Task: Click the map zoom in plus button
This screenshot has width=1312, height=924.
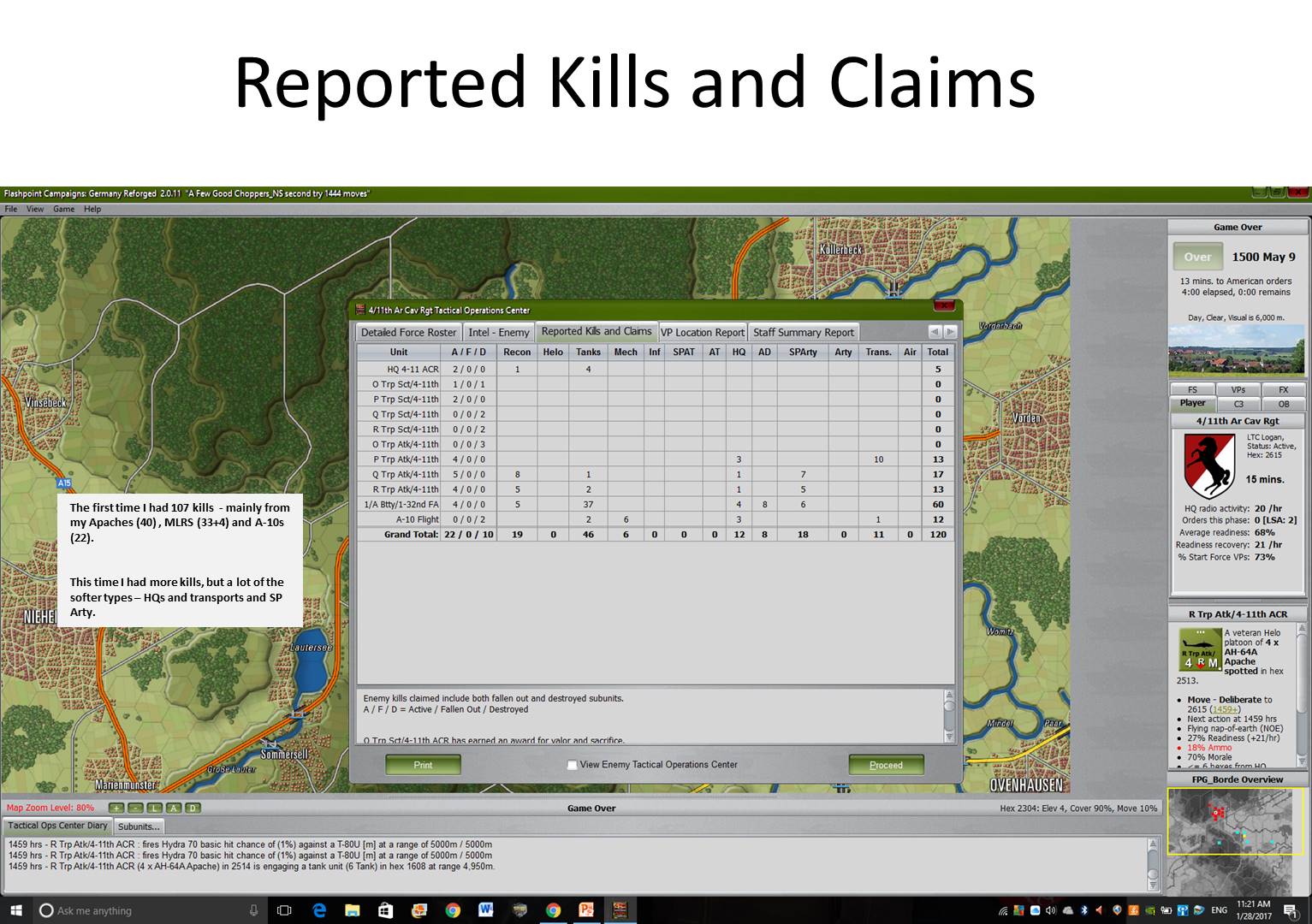Action: 116,808
